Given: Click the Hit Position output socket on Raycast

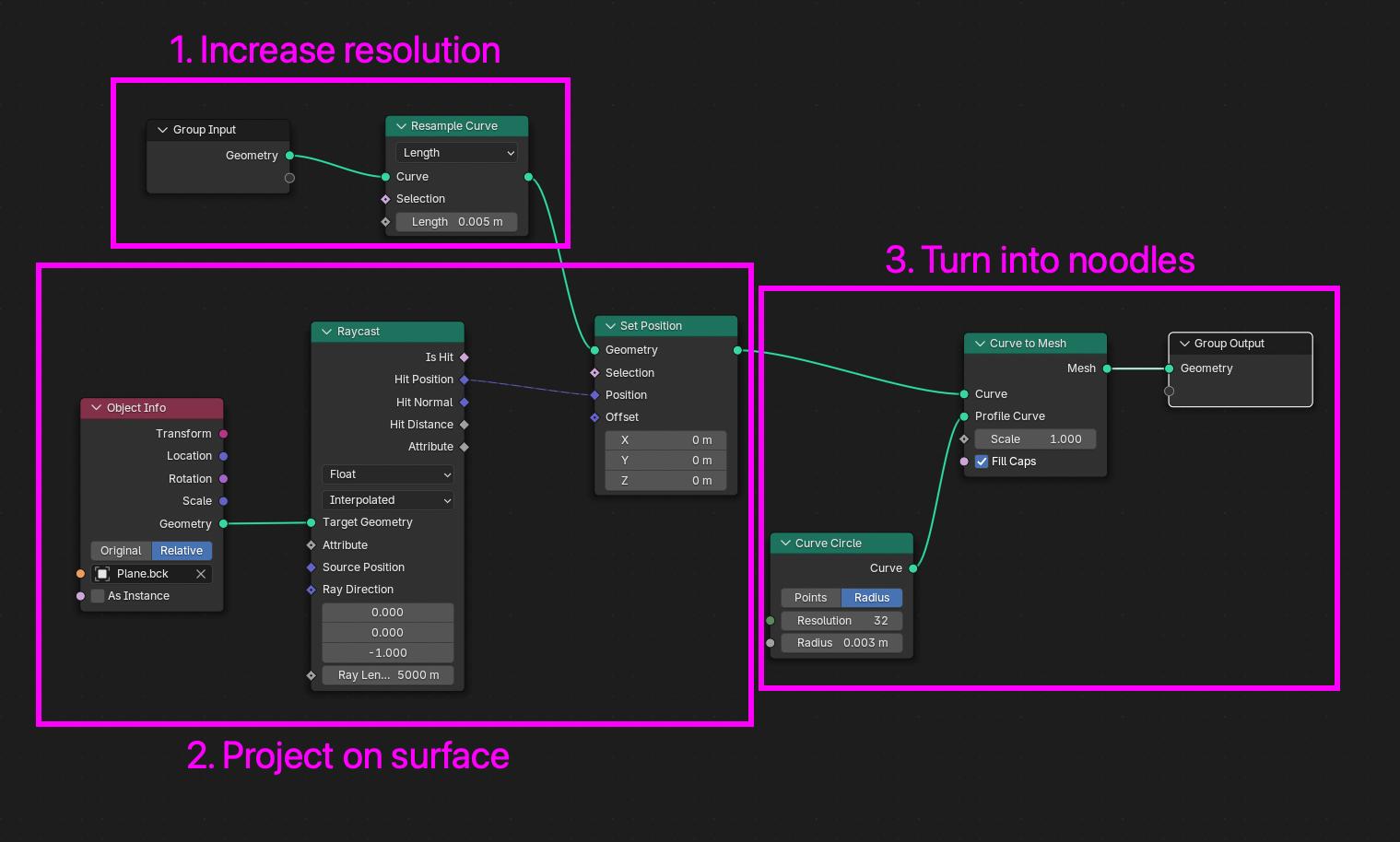Looking at the screenshot, I should [465, 380].
